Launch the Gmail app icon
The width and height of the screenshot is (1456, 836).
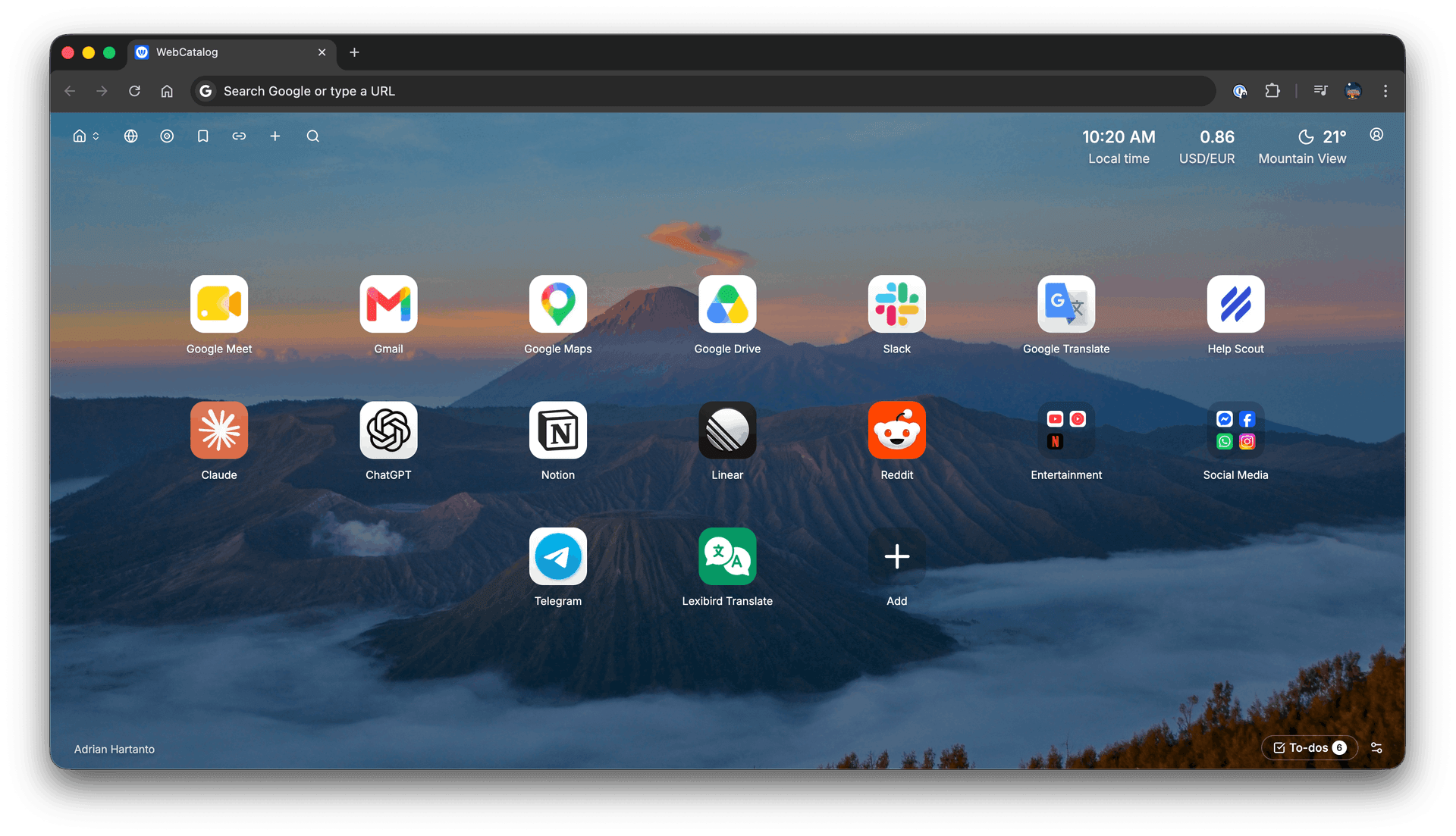388,304
